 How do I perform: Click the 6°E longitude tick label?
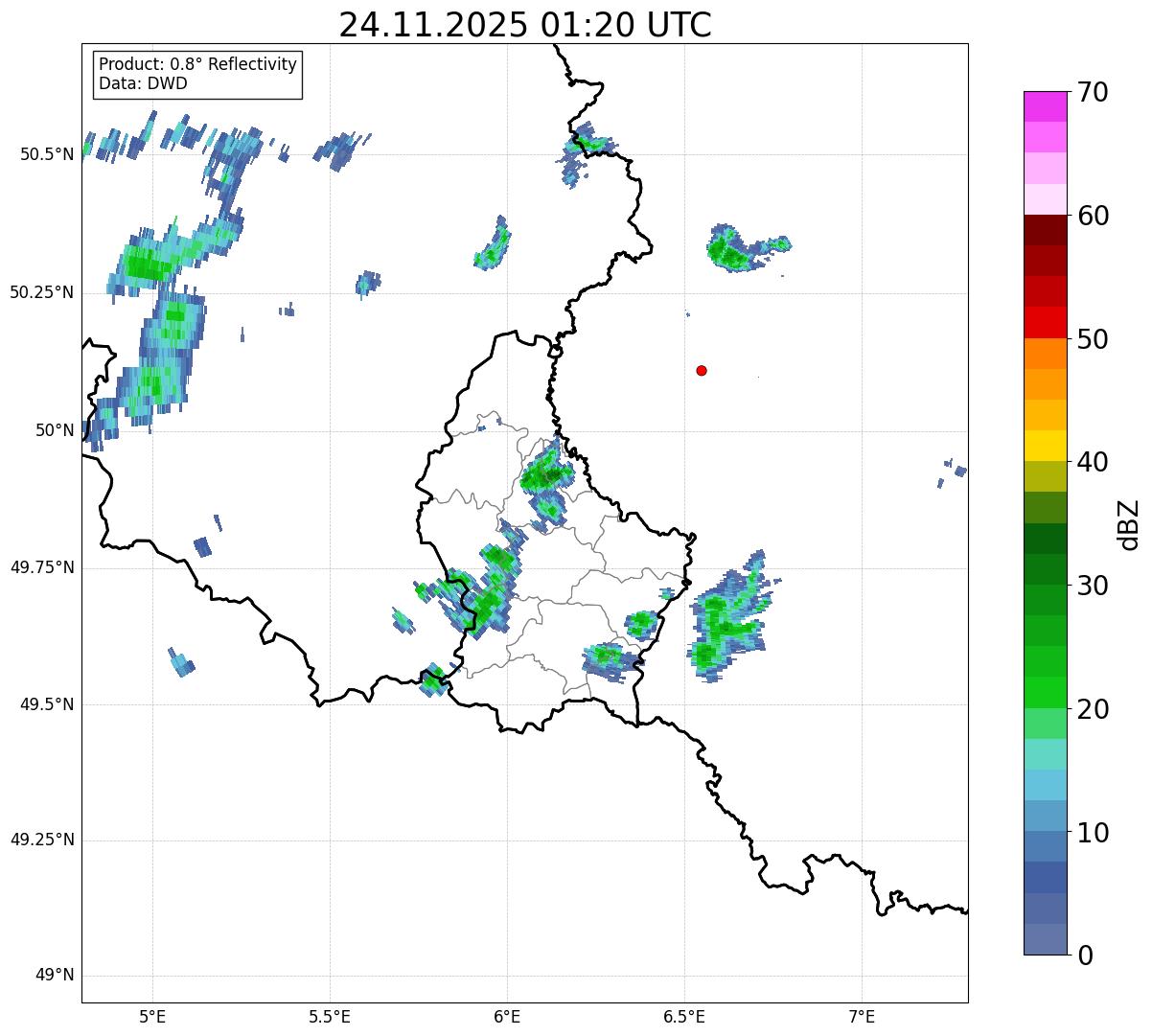click(507, 1016)
